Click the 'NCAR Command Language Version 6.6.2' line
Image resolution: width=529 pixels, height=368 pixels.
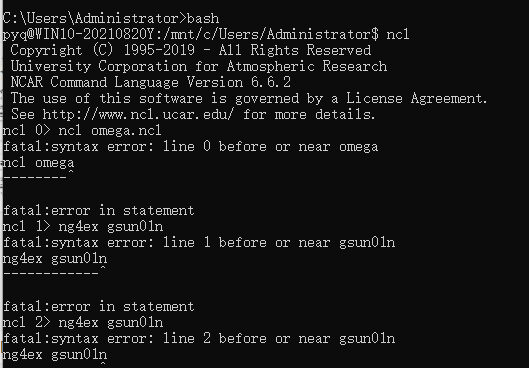tap(150, 82)
